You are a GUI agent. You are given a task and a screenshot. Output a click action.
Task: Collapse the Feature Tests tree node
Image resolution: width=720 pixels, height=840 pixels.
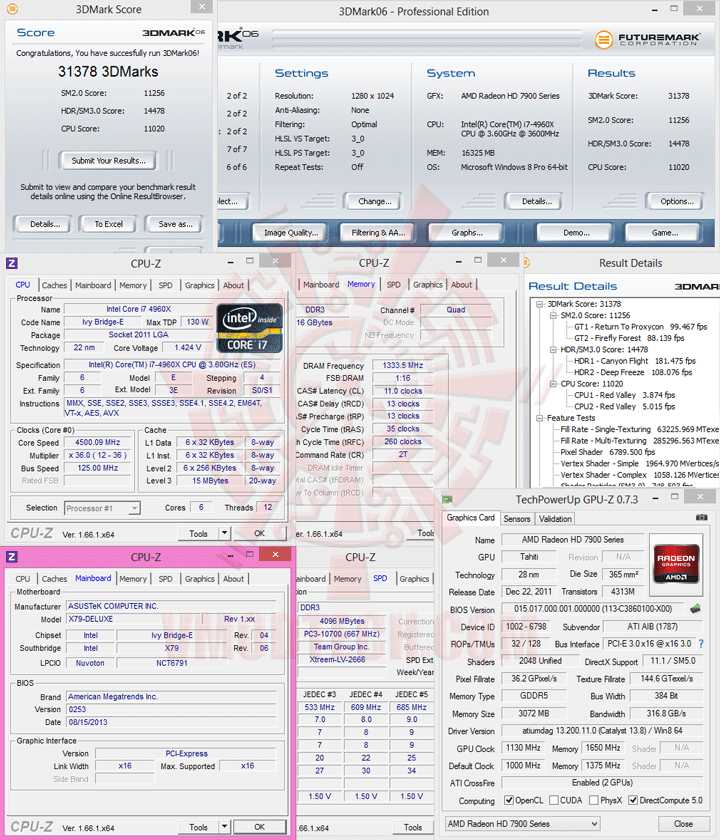pos(540,418)
